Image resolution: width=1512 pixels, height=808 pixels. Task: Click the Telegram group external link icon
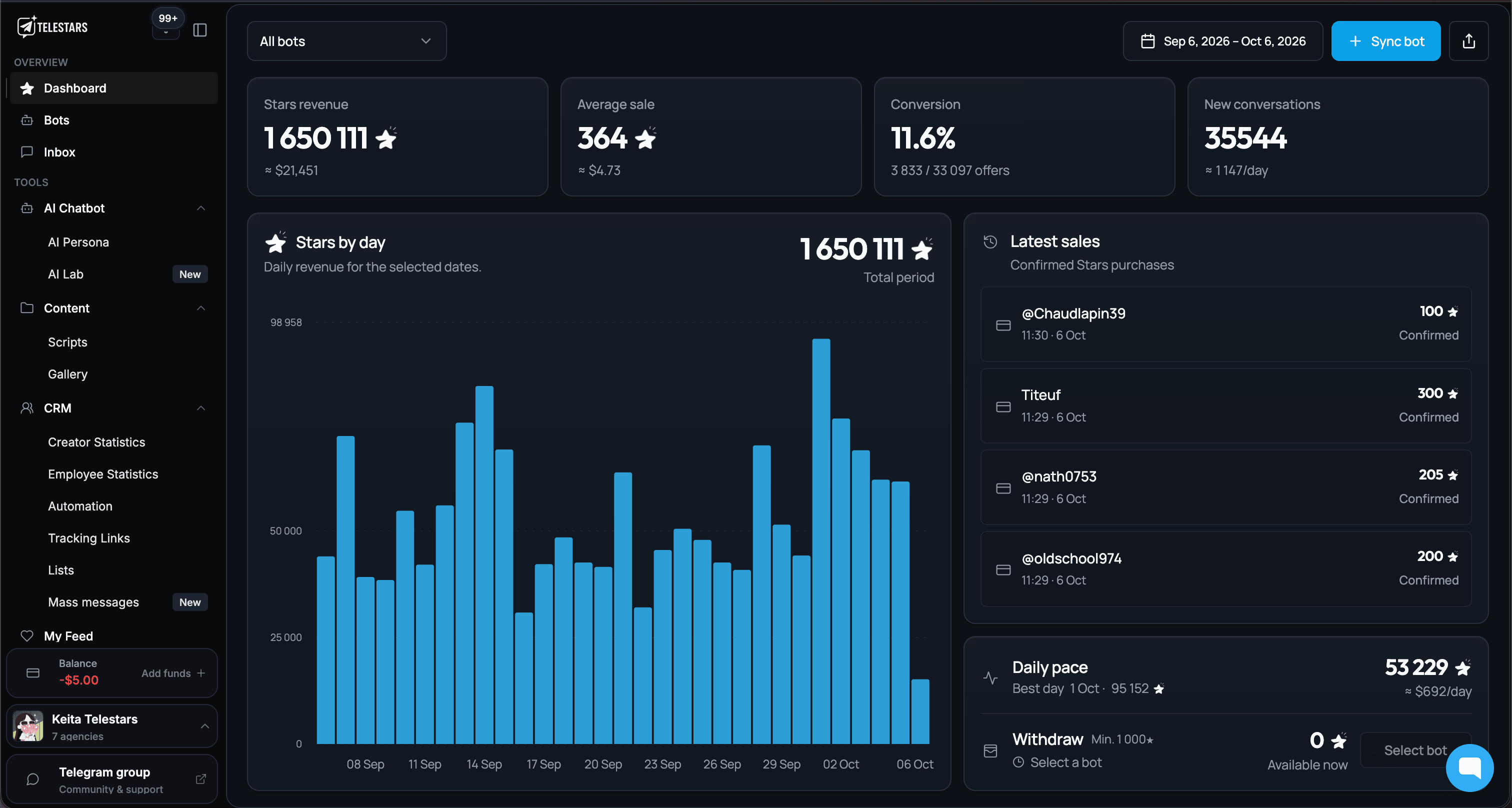point(200,778)
